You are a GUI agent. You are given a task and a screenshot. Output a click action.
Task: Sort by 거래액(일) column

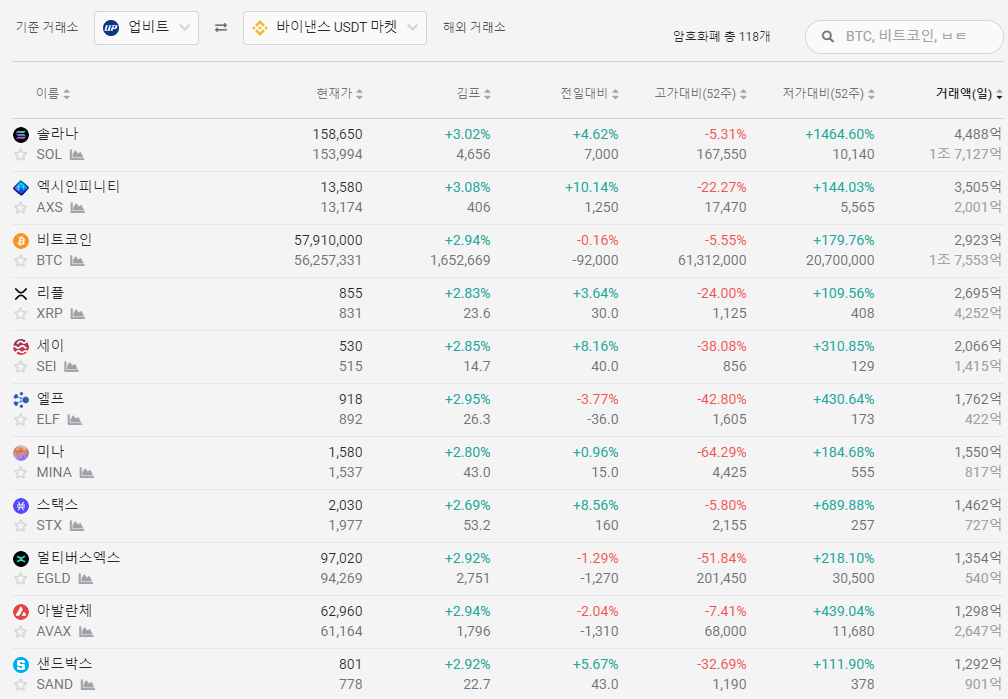tap(969, 94)
